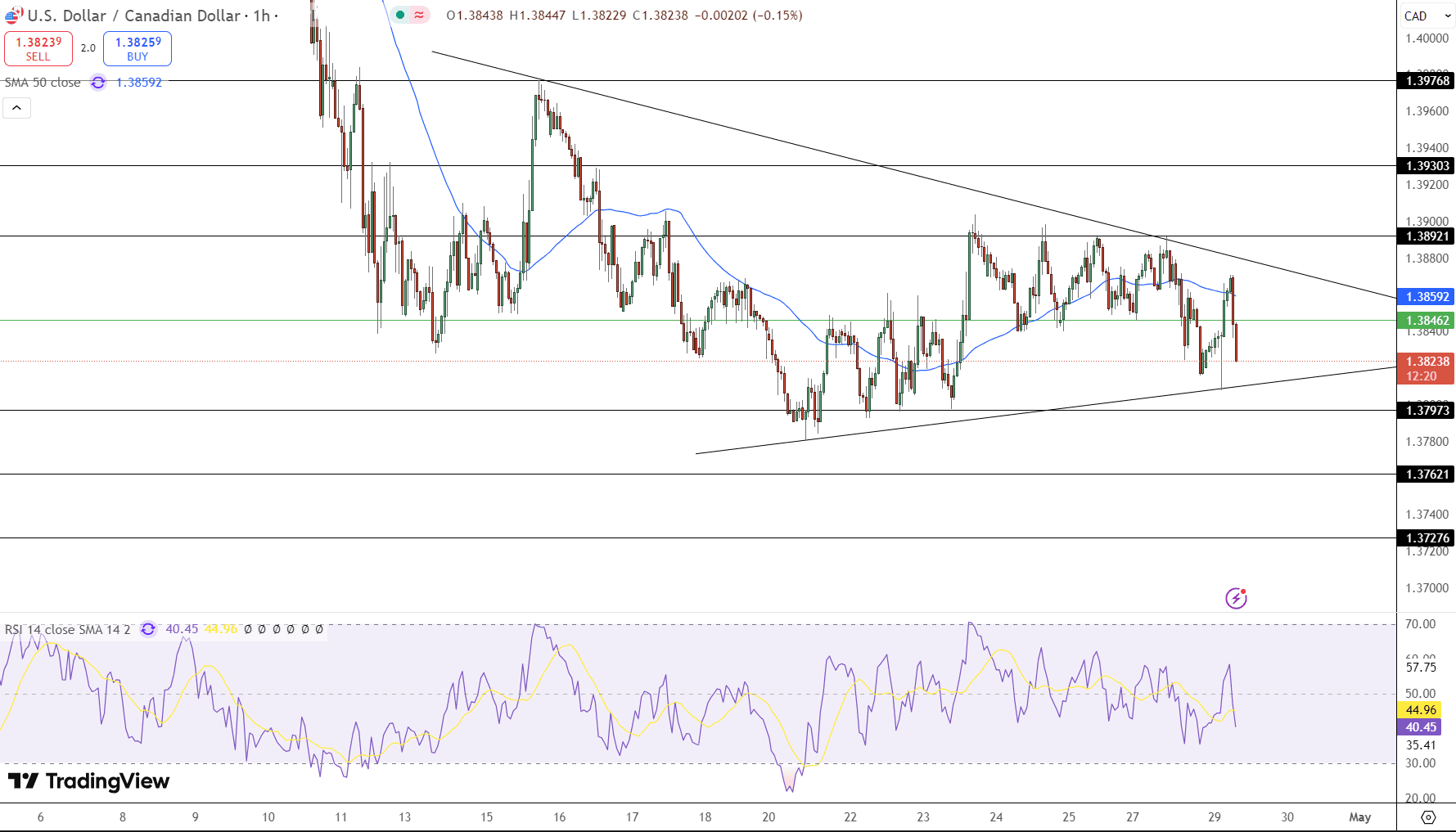
Task: Click the 1.37276 price level label
Action: [x=1427, y=538]
